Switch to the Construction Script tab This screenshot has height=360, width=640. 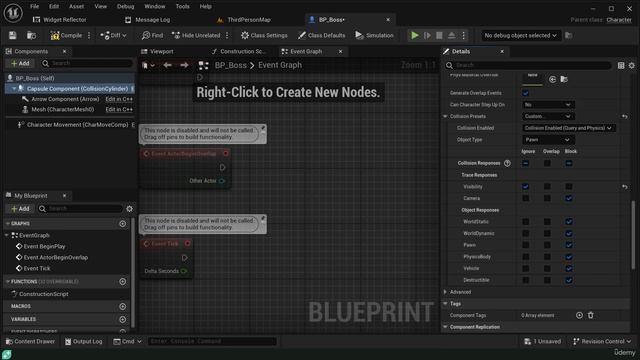239,51
